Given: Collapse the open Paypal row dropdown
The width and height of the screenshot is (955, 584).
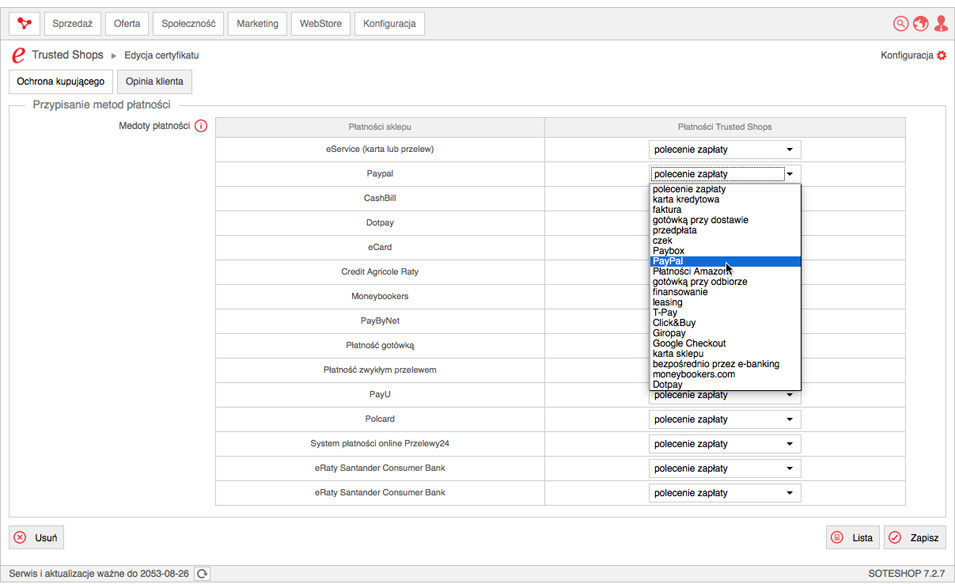Looking at the screenshot, I should pyautogui.click(x=725, y=174).
